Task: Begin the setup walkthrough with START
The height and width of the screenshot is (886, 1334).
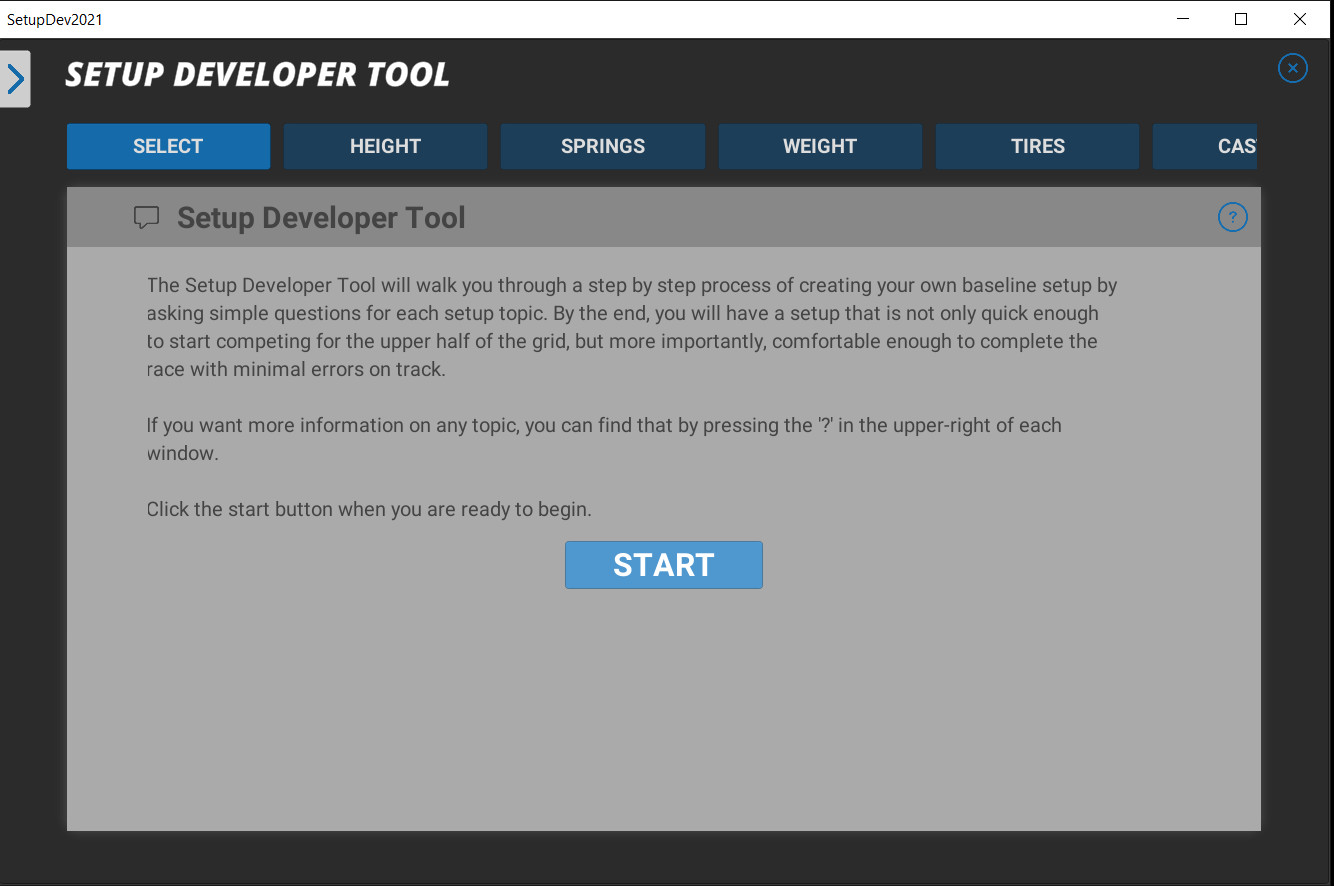Action: [x=663, y=565]
